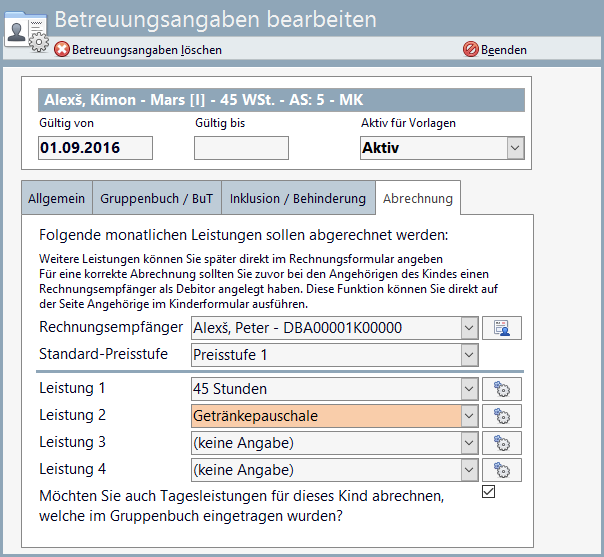The height and width of the screenshot is (557, 604).
Task: Click the gear icon next to Leistung 2
Action: [502, 416]
